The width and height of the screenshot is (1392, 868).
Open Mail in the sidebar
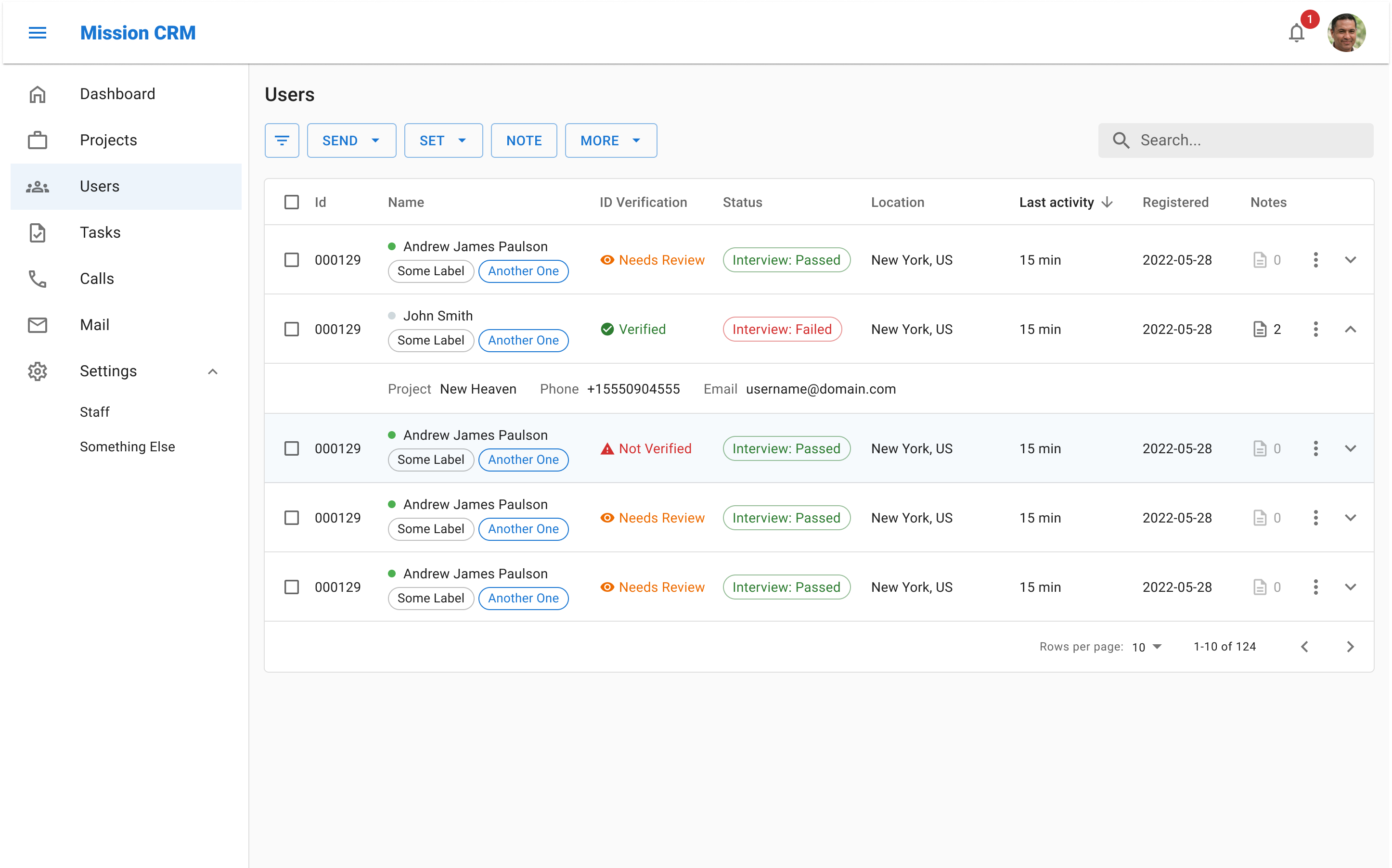click(126, 325)
